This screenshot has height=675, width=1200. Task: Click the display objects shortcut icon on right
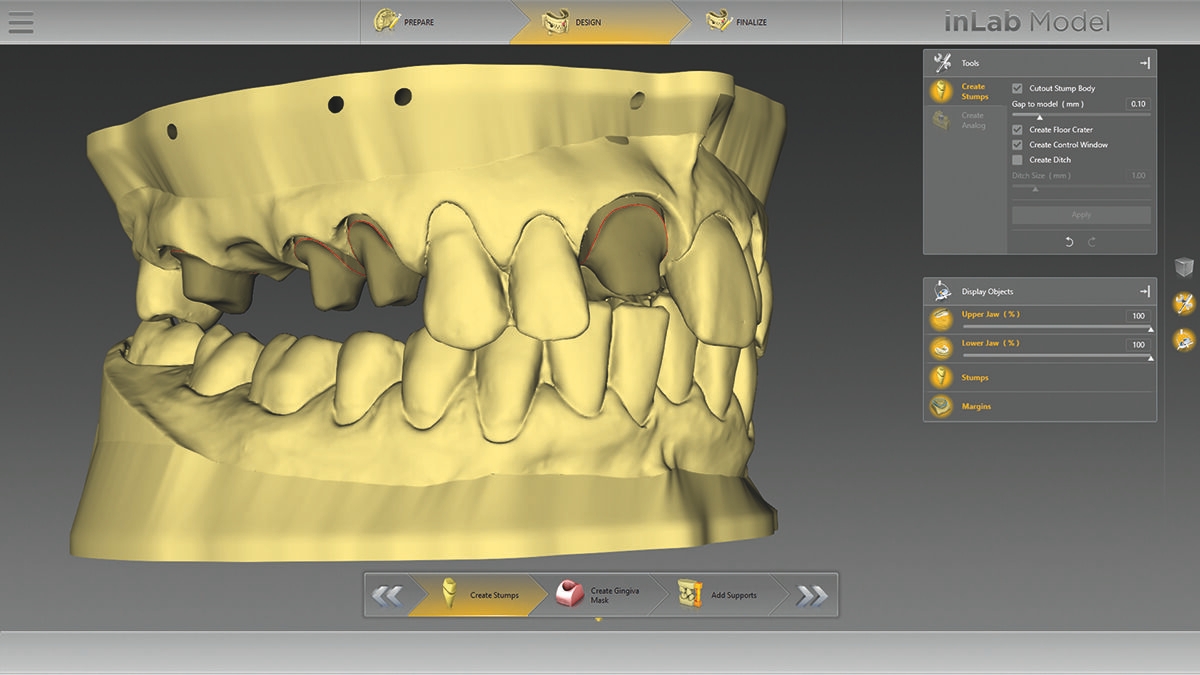coord(1184,338)
